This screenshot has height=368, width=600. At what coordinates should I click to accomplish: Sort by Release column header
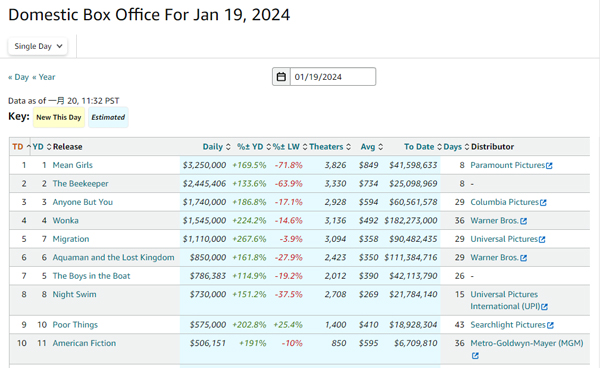point(67,147)
